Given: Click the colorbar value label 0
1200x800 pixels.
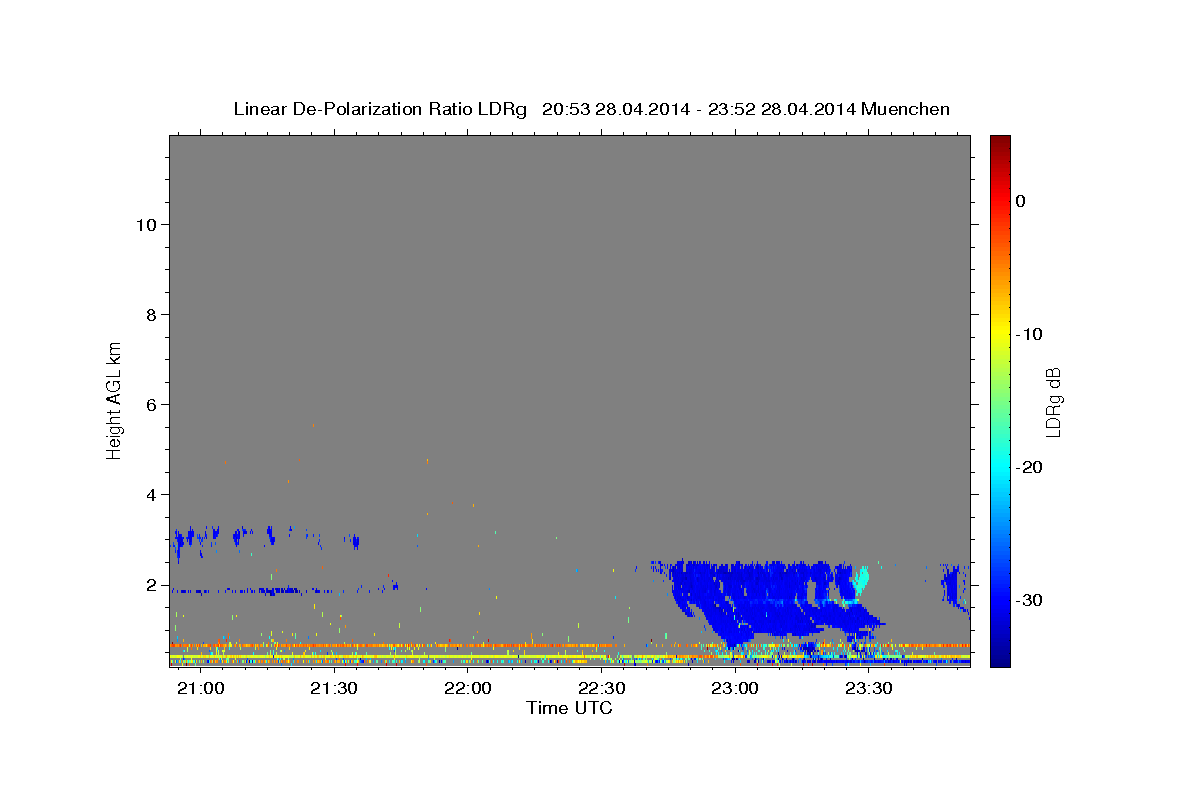Looking at the screenshot, I should point(1020,201).
